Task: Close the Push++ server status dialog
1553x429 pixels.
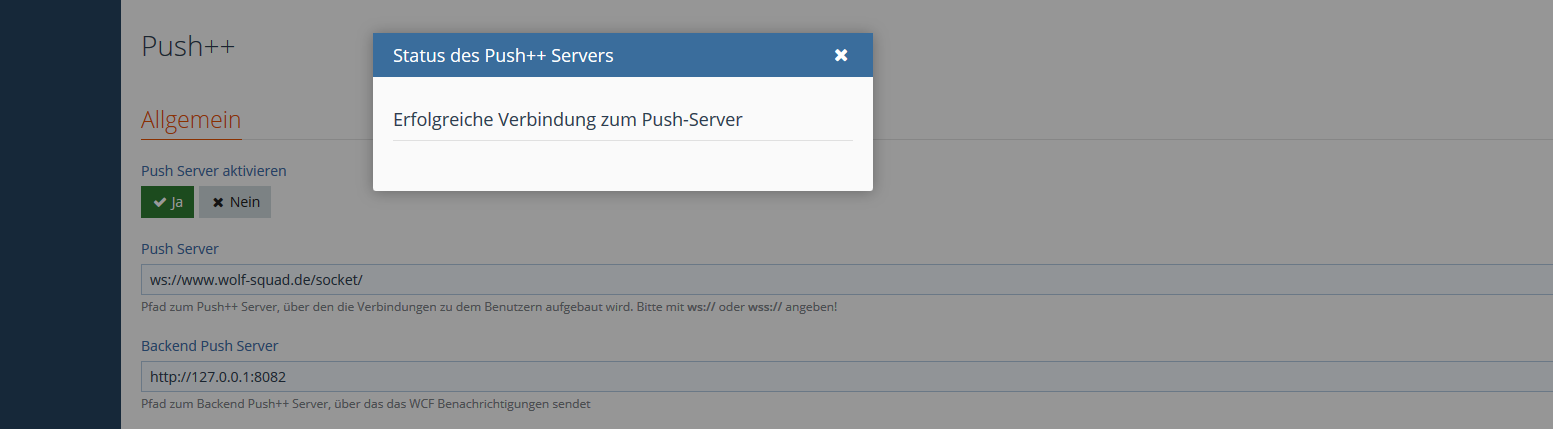Action: [841, 55]
